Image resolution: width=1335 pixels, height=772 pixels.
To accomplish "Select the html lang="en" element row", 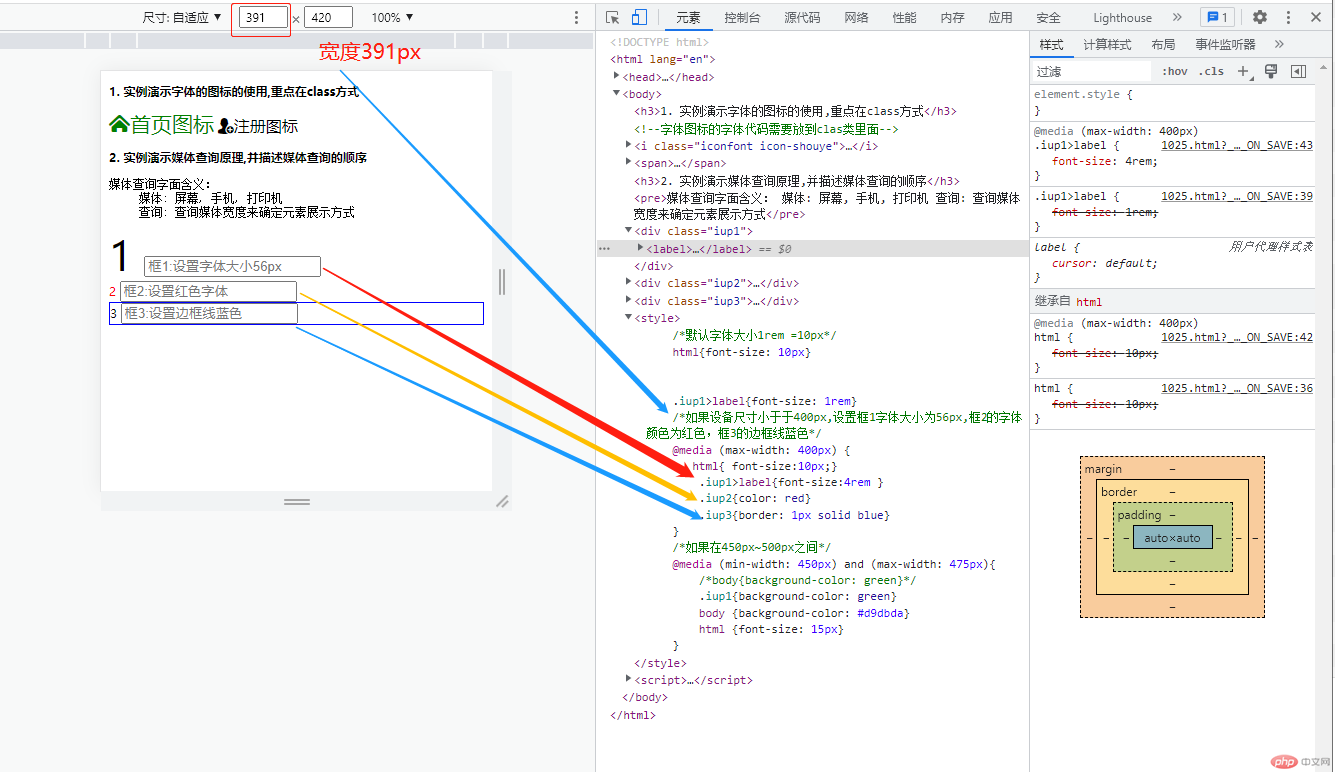I will point(663,59).
